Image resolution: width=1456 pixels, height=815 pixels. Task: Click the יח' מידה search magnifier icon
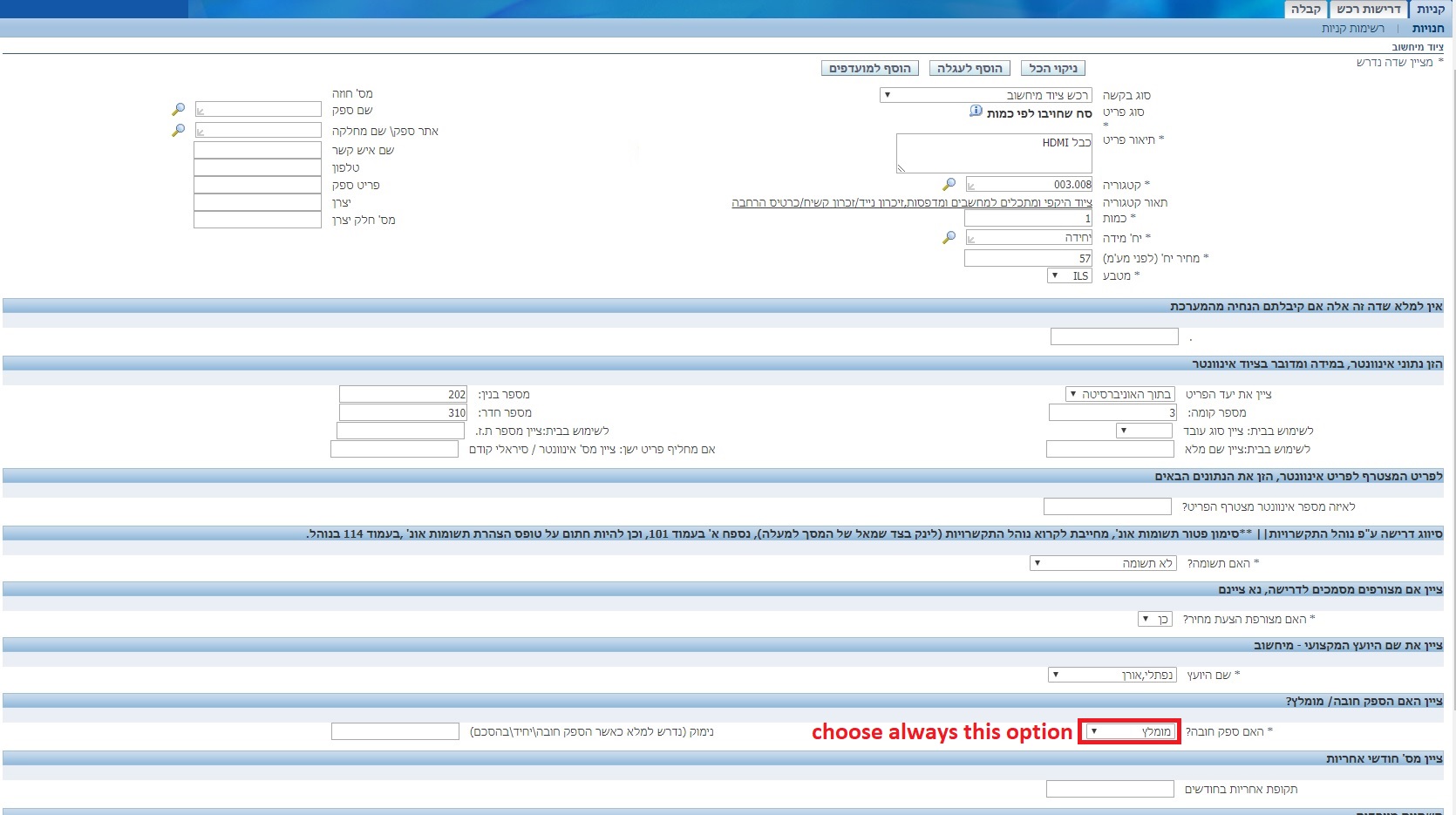949,237
